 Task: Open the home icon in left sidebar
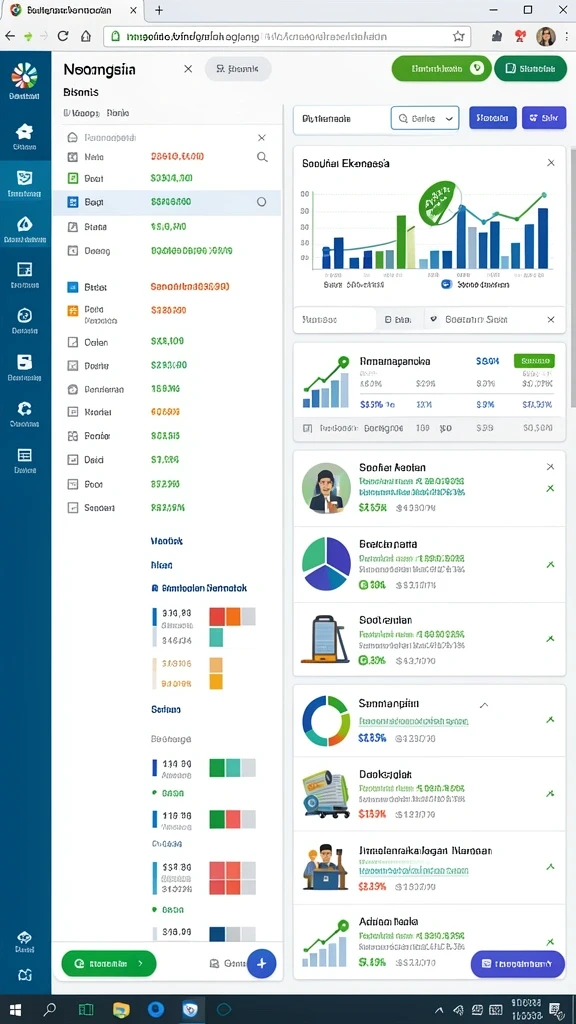pyautogui.click(x=24, y=131)
